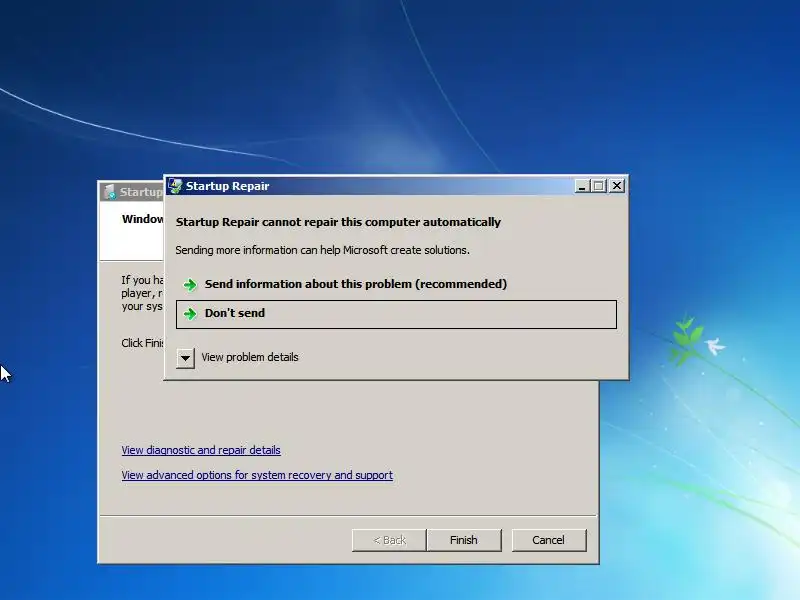Screen dimensions: 800x600
Task: Maximize the Startup Repair dialog
Action: point(599,186)
